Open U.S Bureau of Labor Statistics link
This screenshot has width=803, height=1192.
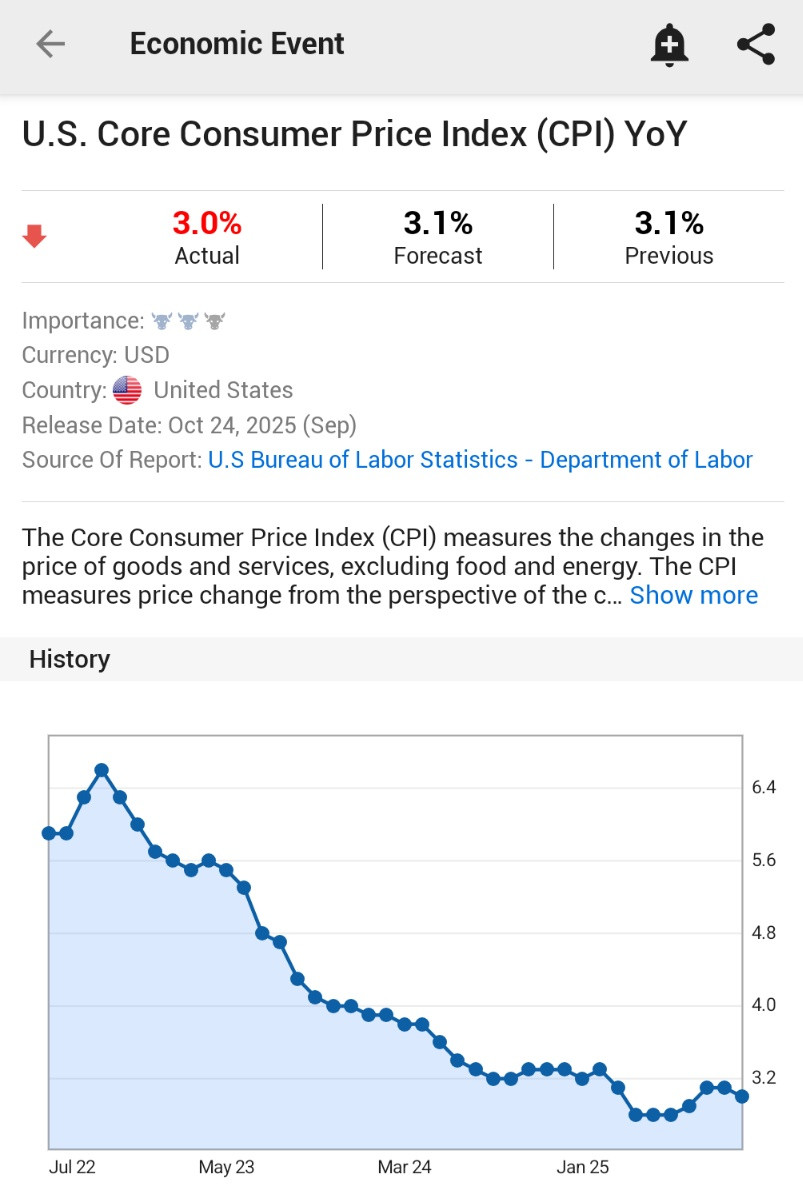pyautogui.click(x=480, y=460)
